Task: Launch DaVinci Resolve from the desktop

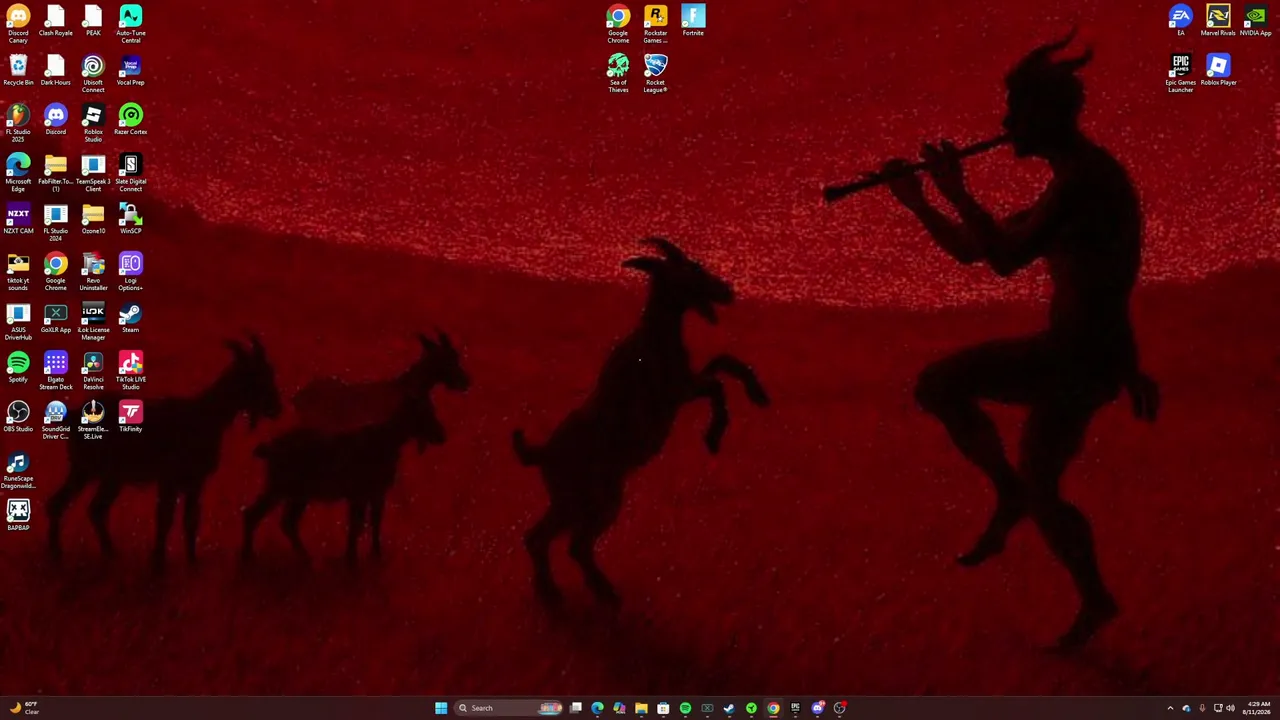Action: (93, 371)
